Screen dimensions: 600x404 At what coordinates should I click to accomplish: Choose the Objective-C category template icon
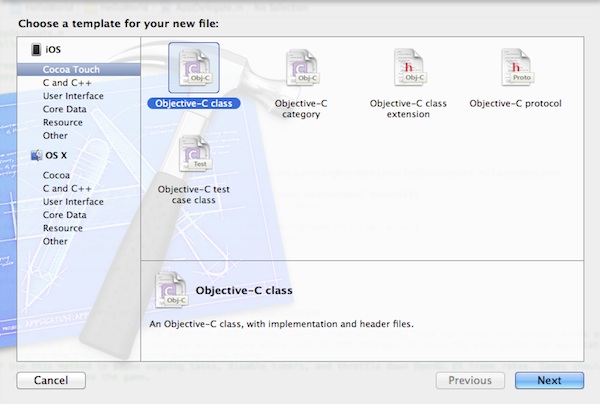(301, 72)
